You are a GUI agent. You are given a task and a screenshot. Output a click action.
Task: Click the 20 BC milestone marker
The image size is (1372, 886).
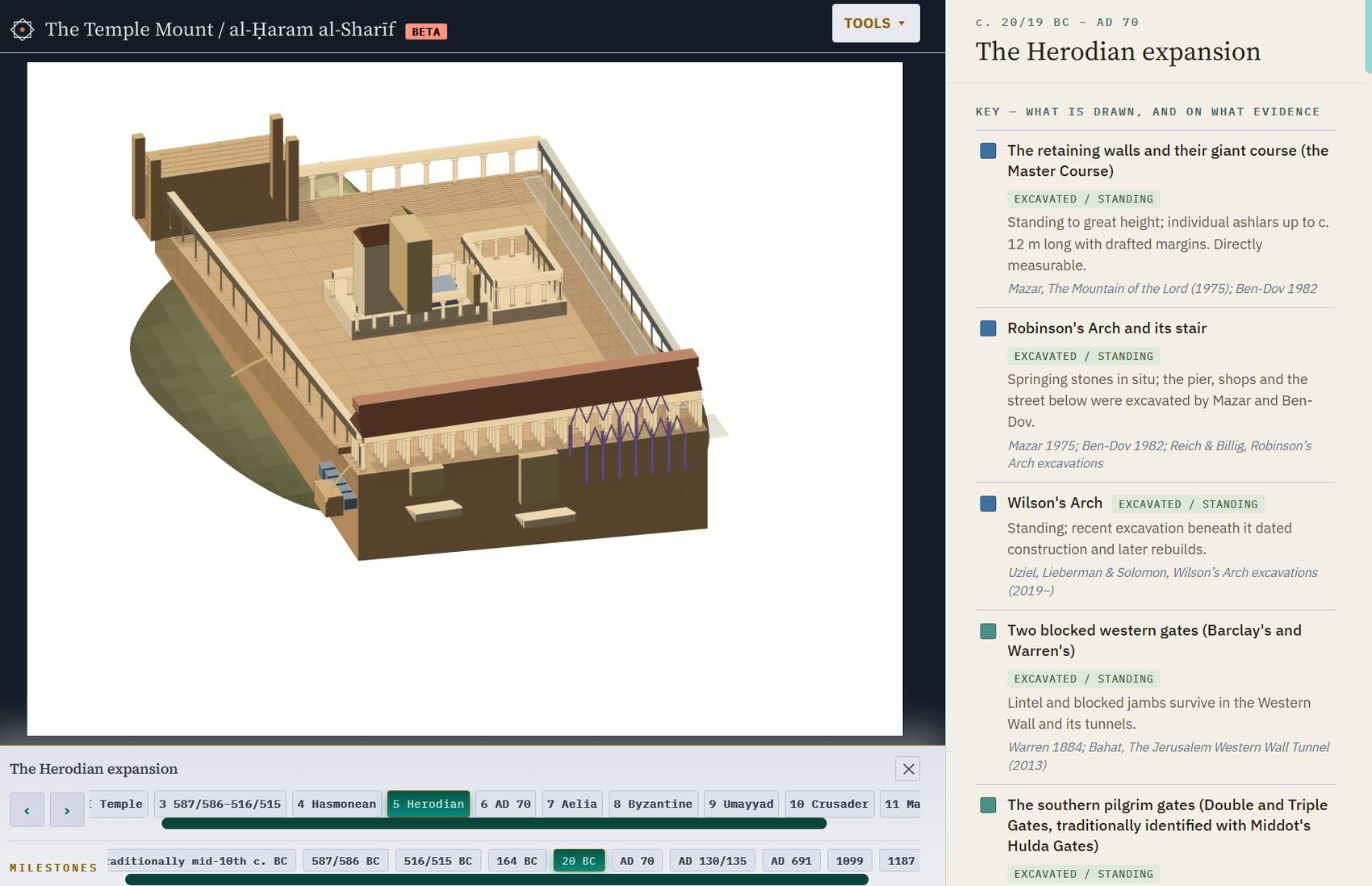click(x=579, y=861)
